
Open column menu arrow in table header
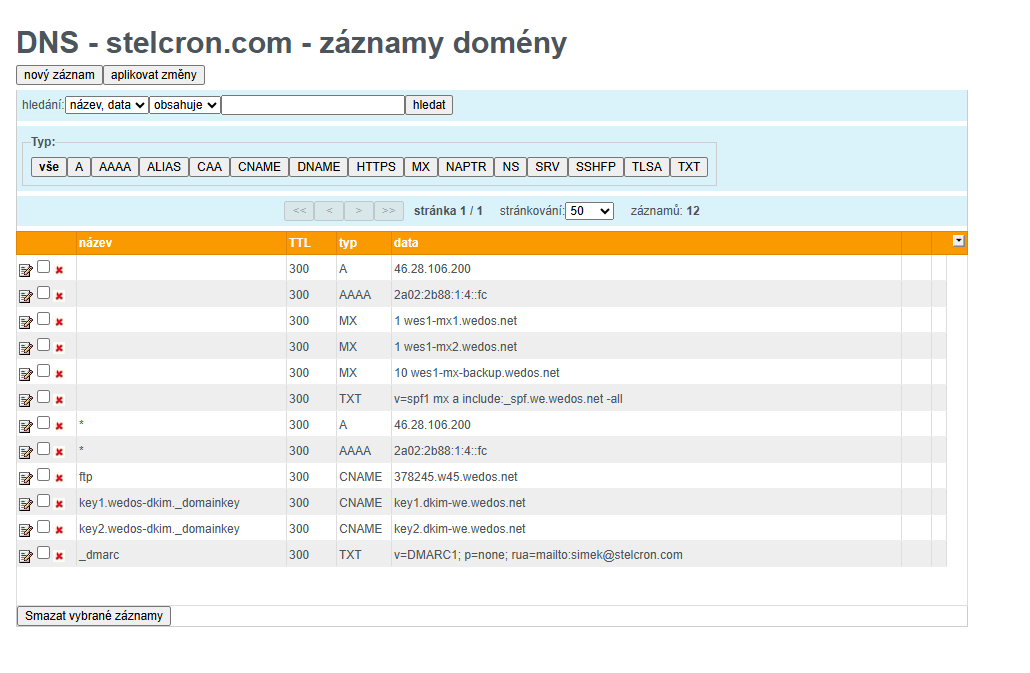click(x=958, y=241)
